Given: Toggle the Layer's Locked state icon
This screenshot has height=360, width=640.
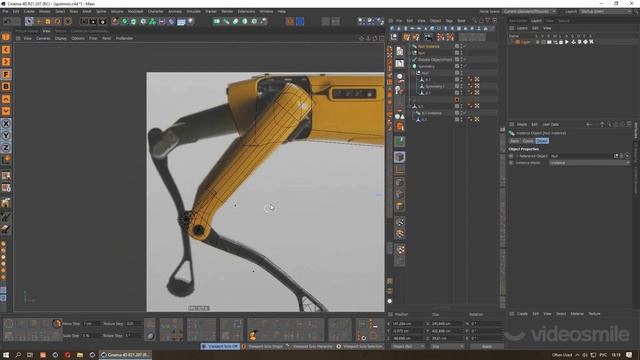Looking at the screenshot, I should click(561, 42).
